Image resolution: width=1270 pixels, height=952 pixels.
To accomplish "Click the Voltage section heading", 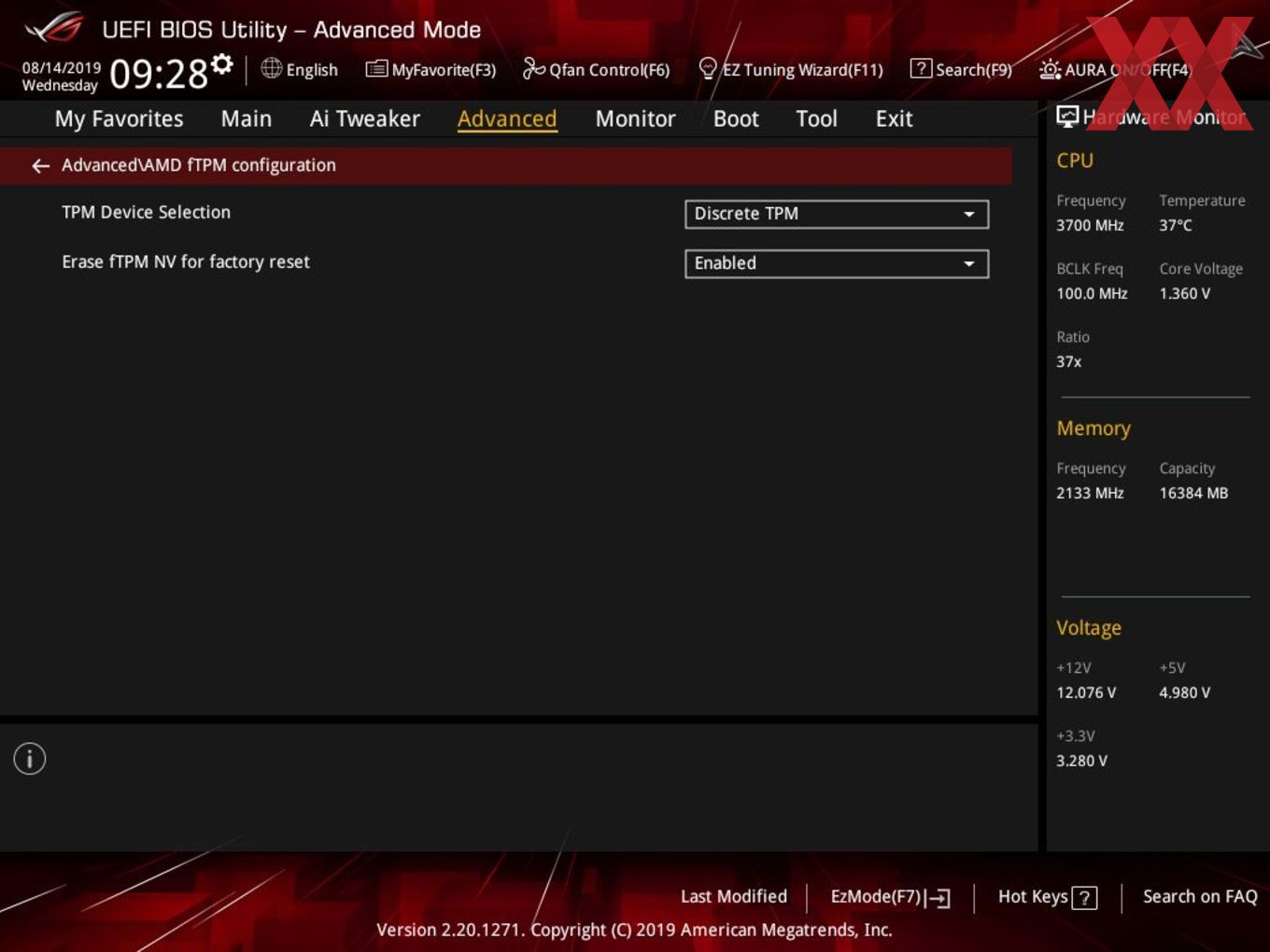I will coord(1089,628).
